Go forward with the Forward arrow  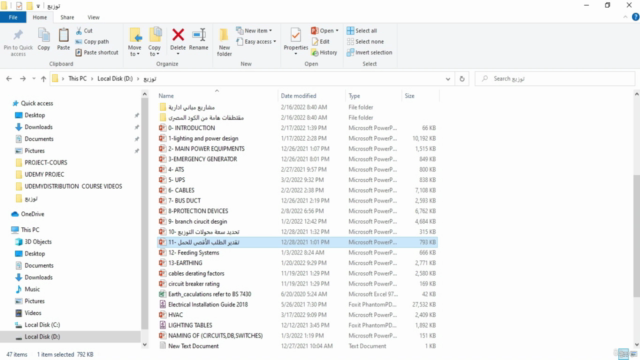(x=23, y=79)
